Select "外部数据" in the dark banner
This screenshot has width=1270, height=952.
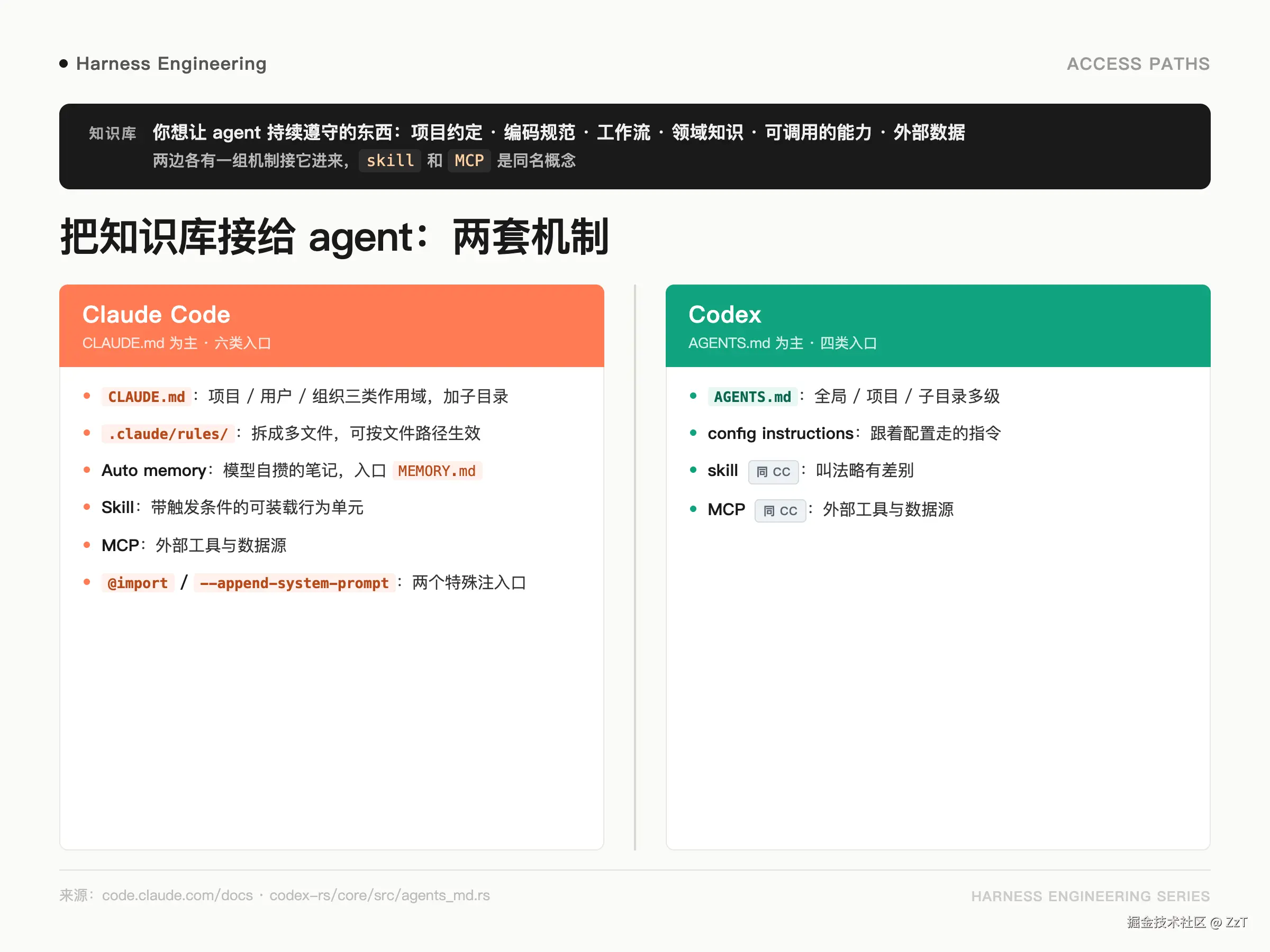click(x=929, y=133)
